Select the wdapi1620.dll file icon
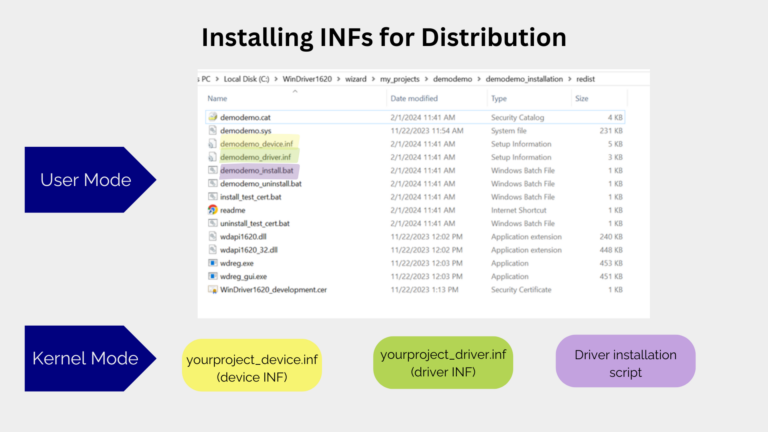This screenshot has height=432, width=768. (212, 236)
